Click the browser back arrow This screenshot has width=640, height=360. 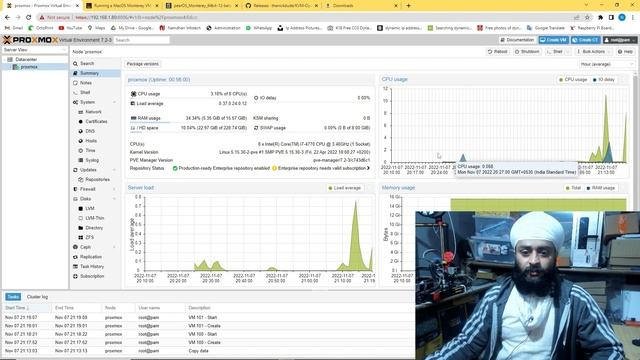tap(7, 17)
